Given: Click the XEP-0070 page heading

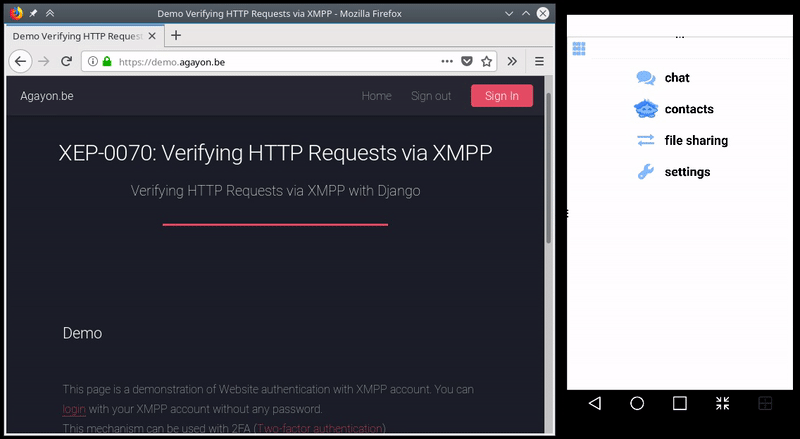Looking at the screenshot, I should [x=276, y=153].
